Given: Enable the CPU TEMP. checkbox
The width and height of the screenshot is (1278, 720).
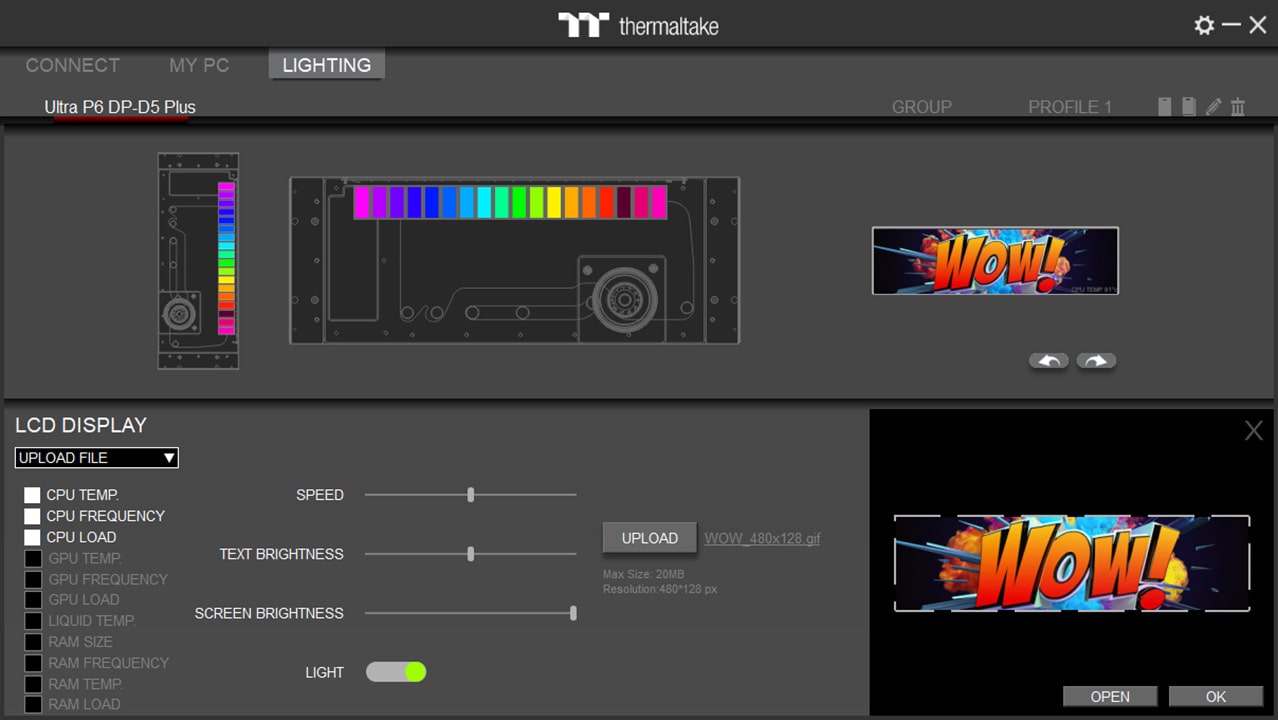Looking at the screenshot, I should point(33,495).
